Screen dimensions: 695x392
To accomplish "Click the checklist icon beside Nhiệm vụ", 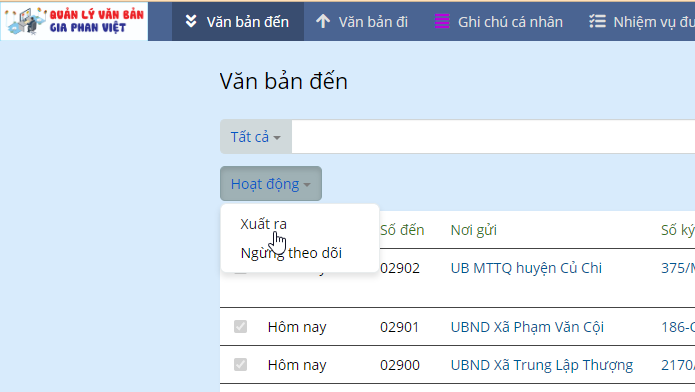I will tap(597, 21).
